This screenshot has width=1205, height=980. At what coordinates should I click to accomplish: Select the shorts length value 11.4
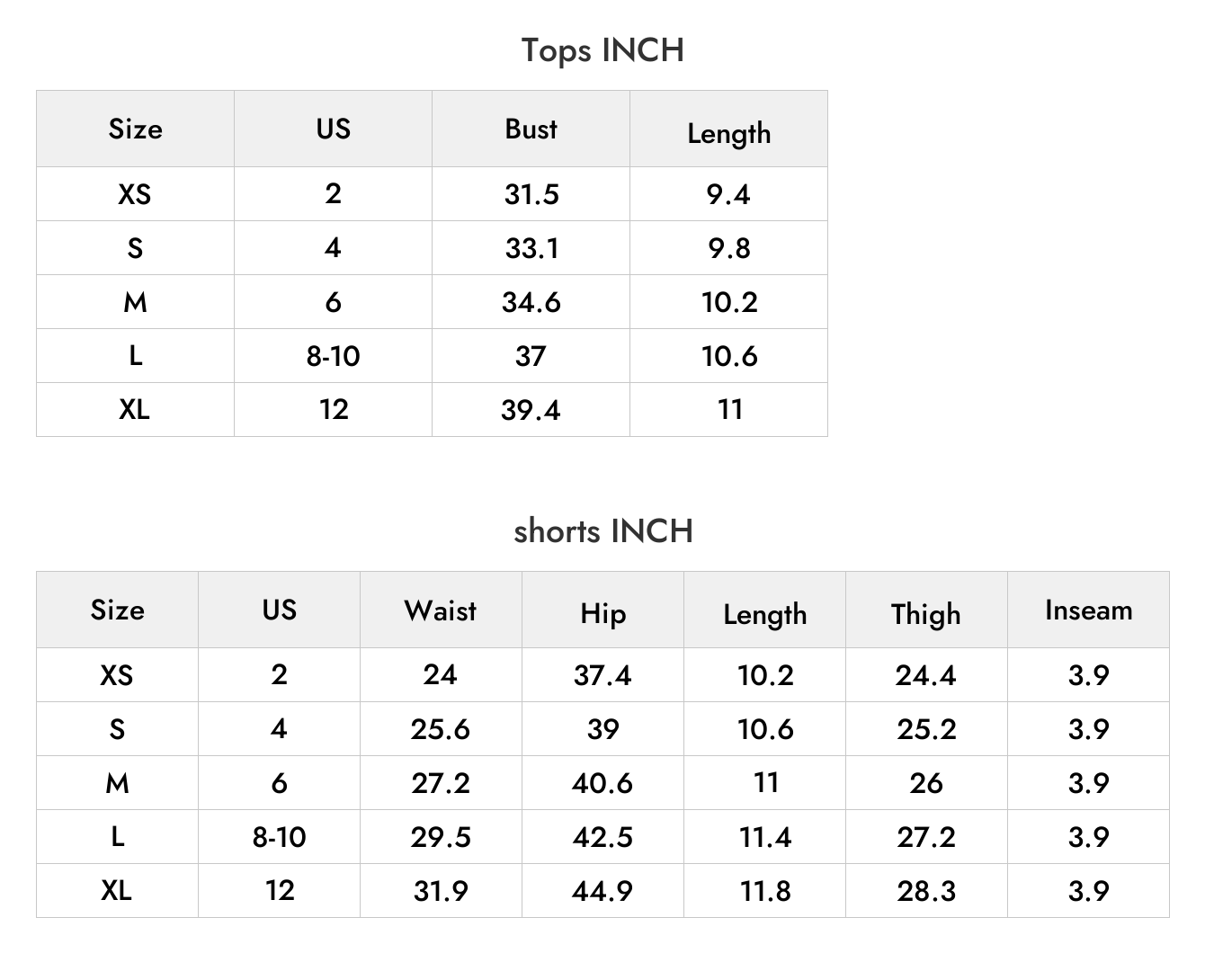tap(765, 837)
